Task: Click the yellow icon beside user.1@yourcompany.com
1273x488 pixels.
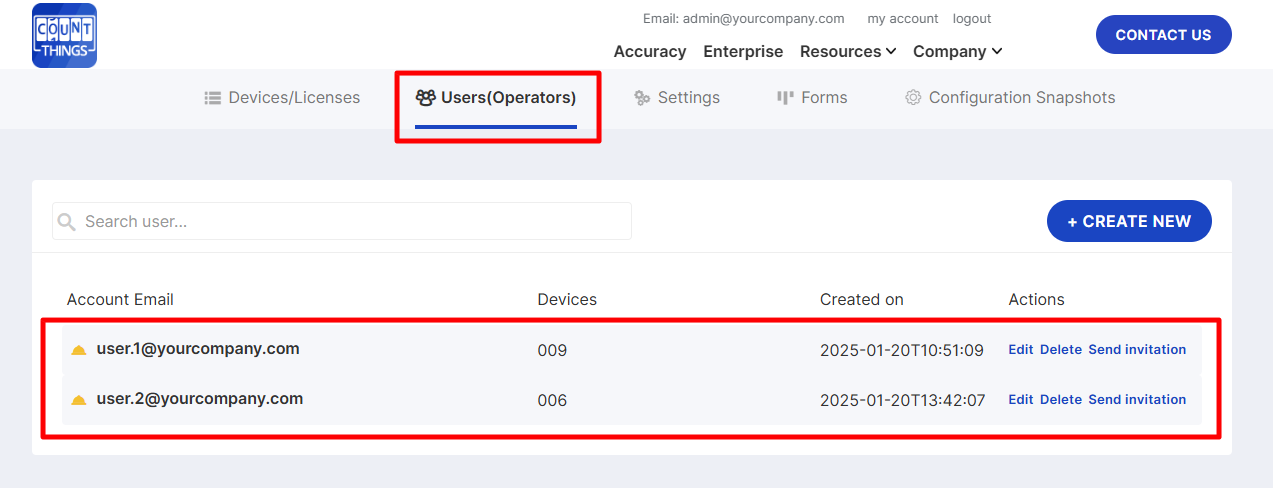Action: (x=79, y=350)
